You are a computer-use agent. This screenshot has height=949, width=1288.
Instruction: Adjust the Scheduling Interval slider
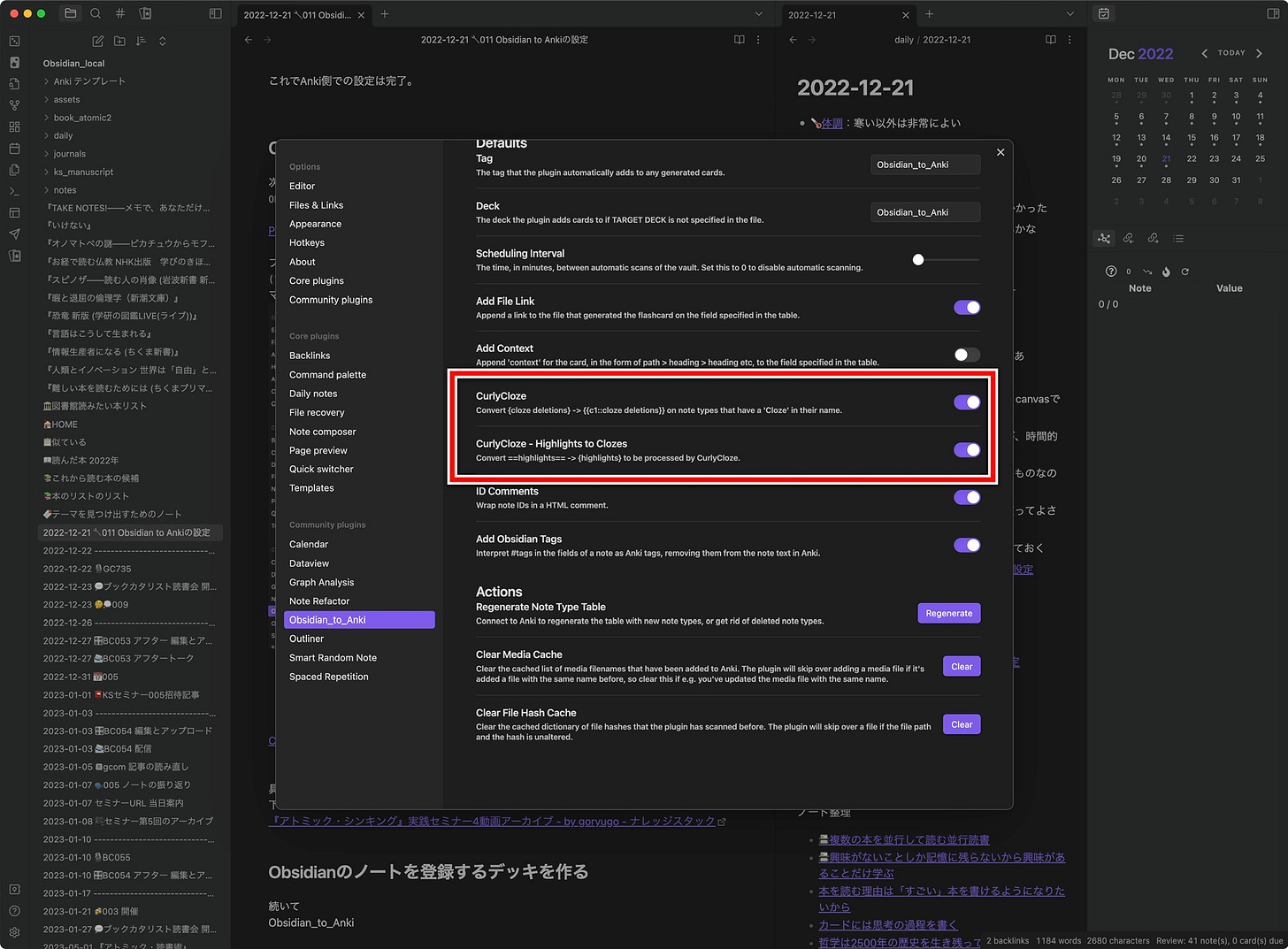(947, 260)
